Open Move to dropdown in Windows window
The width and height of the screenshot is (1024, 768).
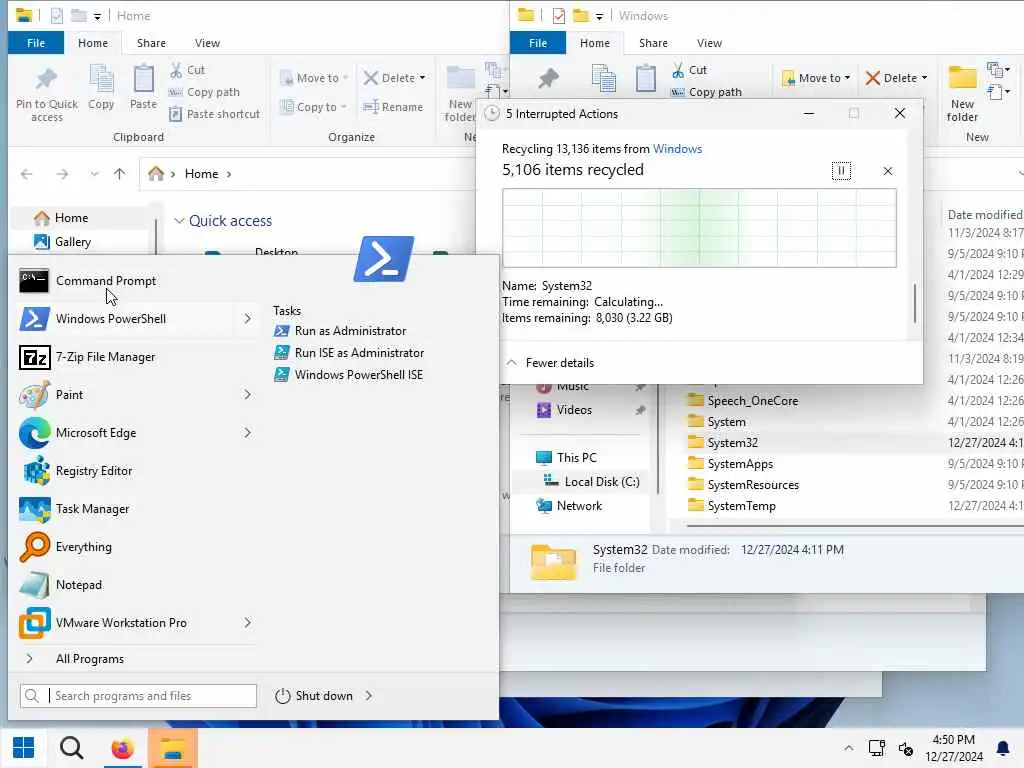point(847,78)
